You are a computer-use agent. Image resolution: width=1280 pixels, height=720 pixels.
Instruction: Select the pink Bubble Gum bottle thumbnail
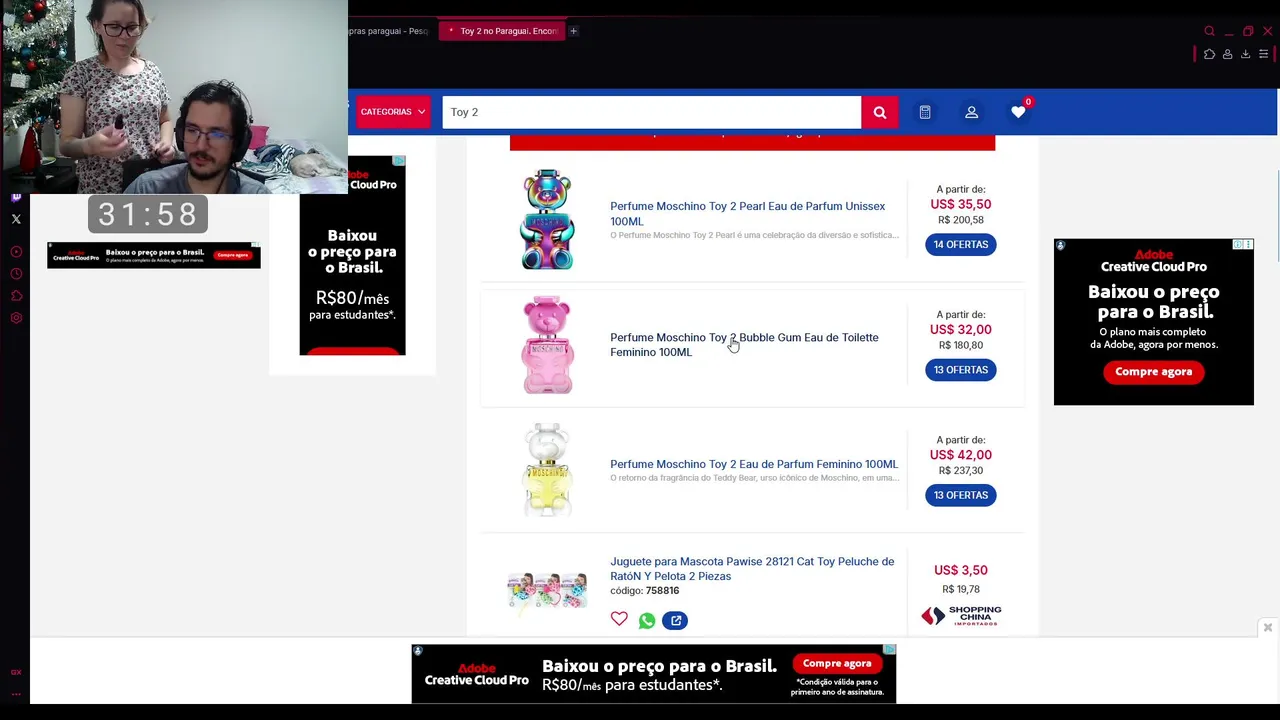coord(547,344)
